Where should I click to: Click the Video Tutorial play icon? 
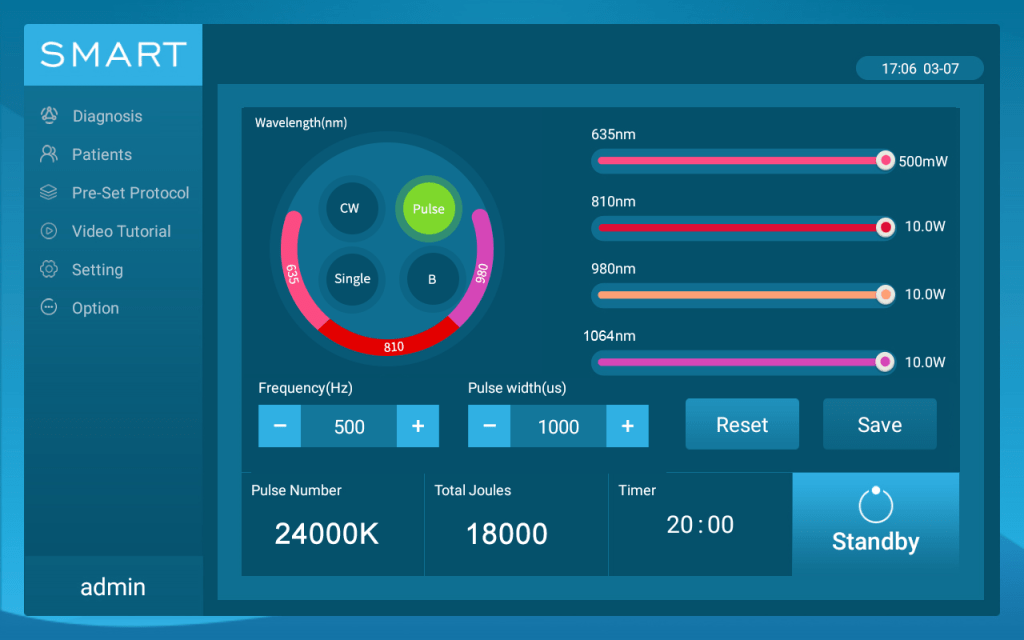tap(48, 231)
